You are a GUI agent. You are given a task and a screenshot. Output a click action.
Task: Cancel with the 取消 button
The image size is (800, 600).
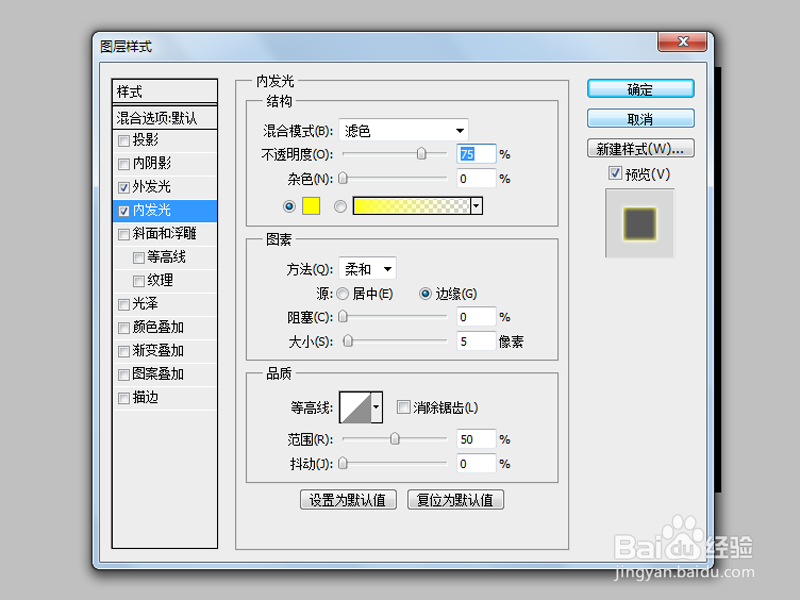coord(640,119)
